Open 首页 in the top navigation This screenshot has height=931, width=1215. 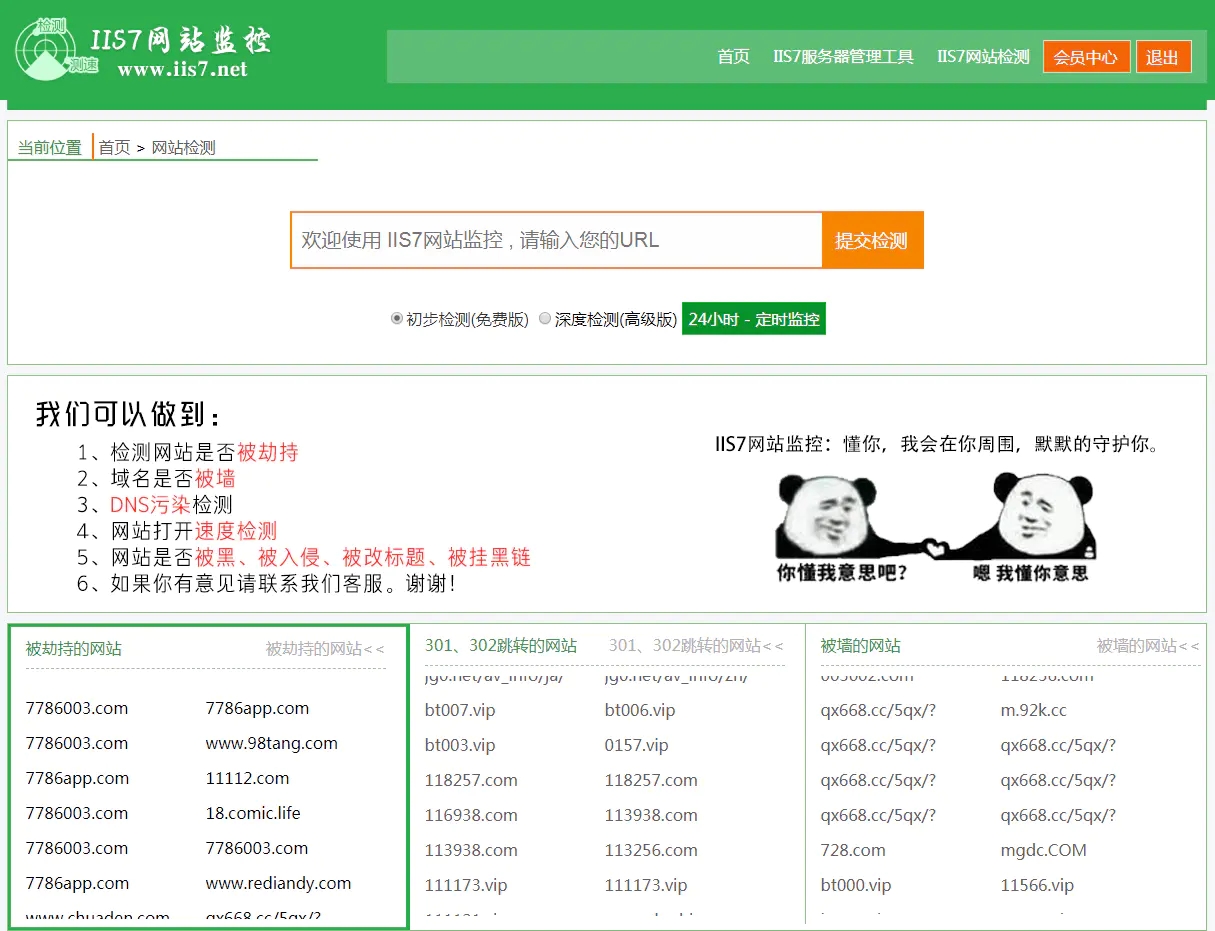733,57
